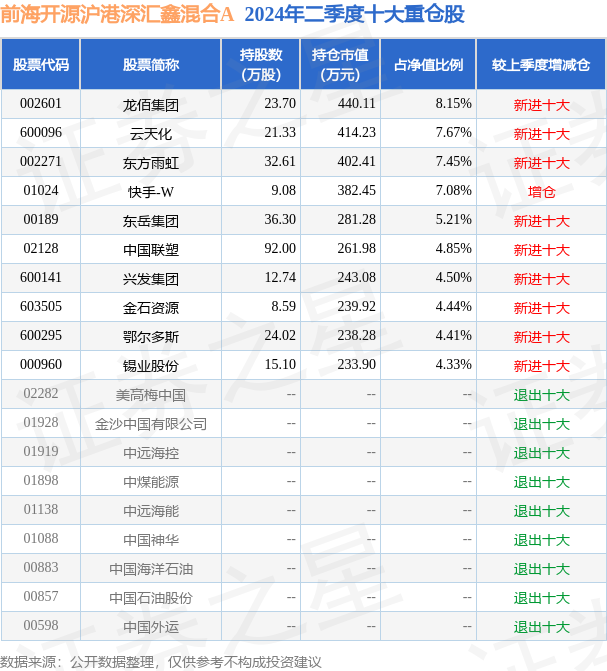Screen dimensions: 607x671
Task: Click stock name 中远海控
Action: 151,453
